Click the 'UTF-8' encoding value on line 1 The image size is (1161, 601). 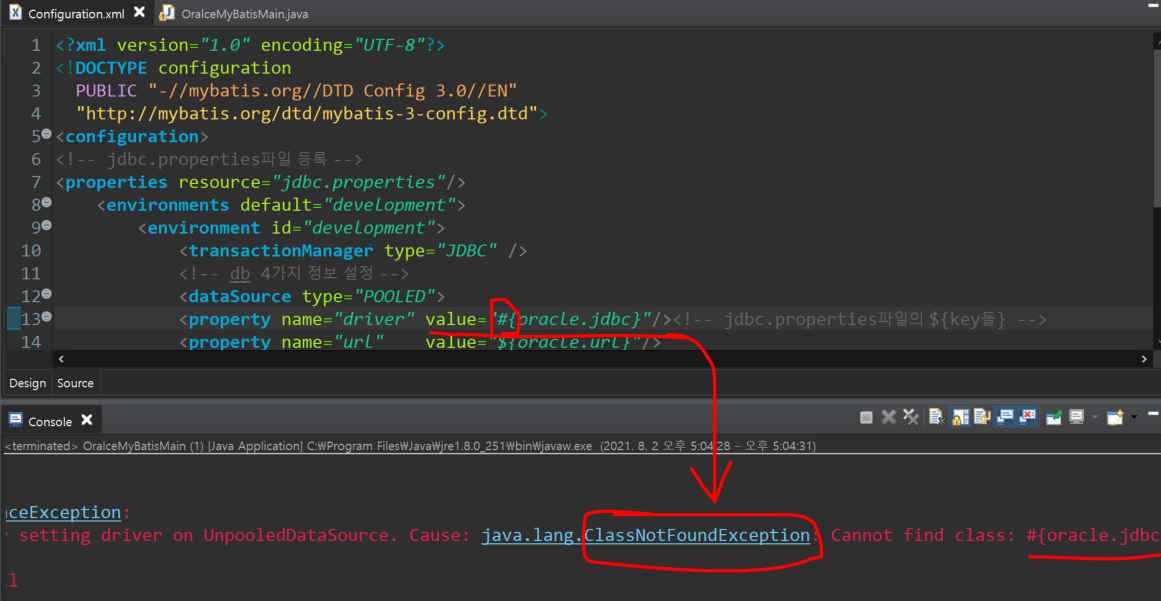394,45
